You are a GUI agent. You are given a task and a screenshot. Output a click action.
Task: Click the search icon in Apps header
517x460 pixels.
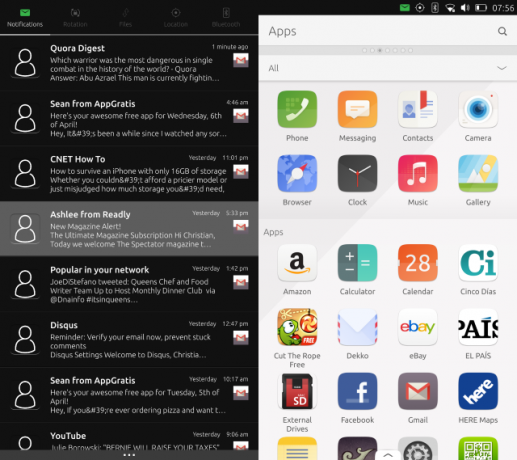click(x=502, y=31)
